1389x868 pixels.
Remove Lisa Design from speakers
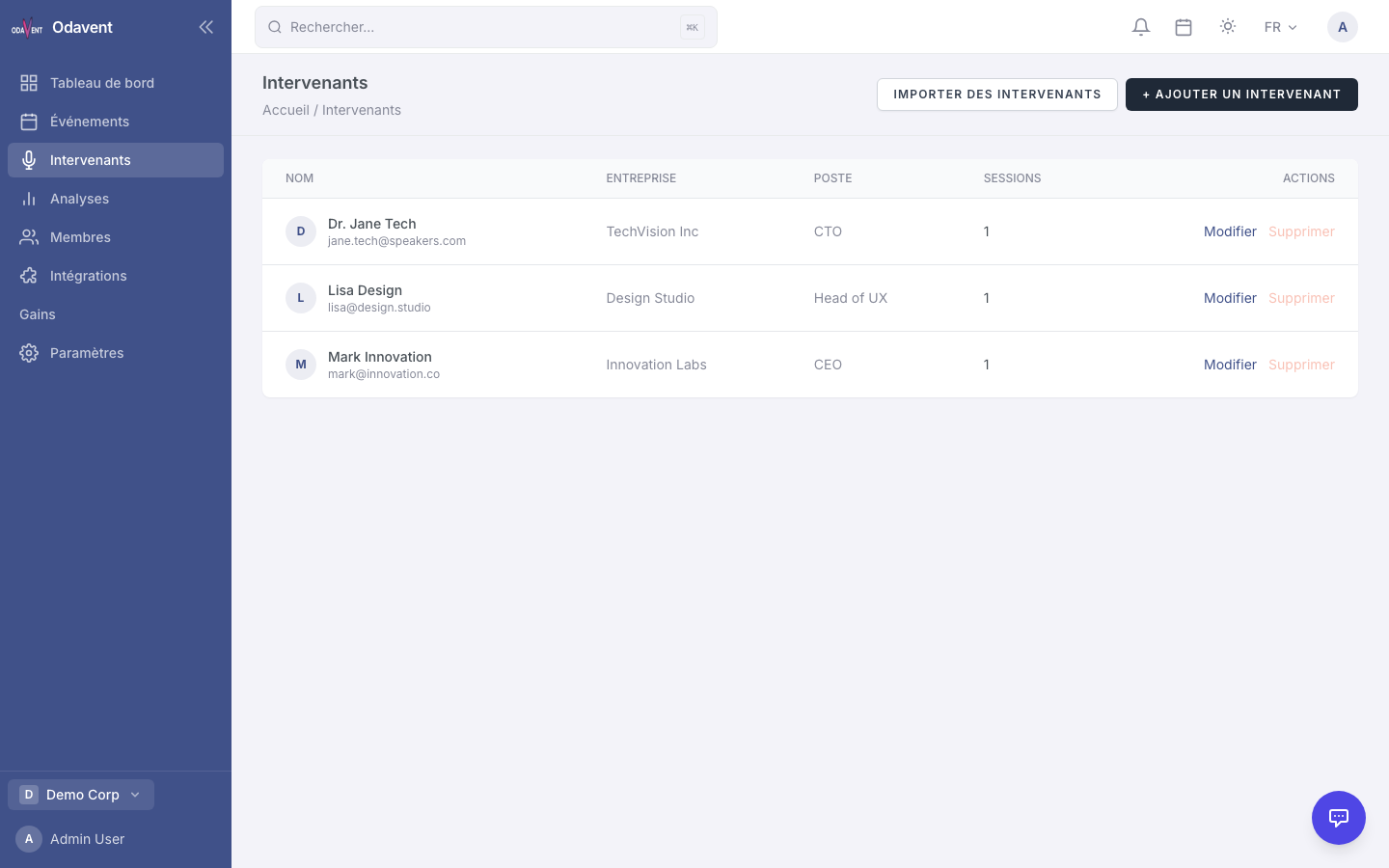1301,298
